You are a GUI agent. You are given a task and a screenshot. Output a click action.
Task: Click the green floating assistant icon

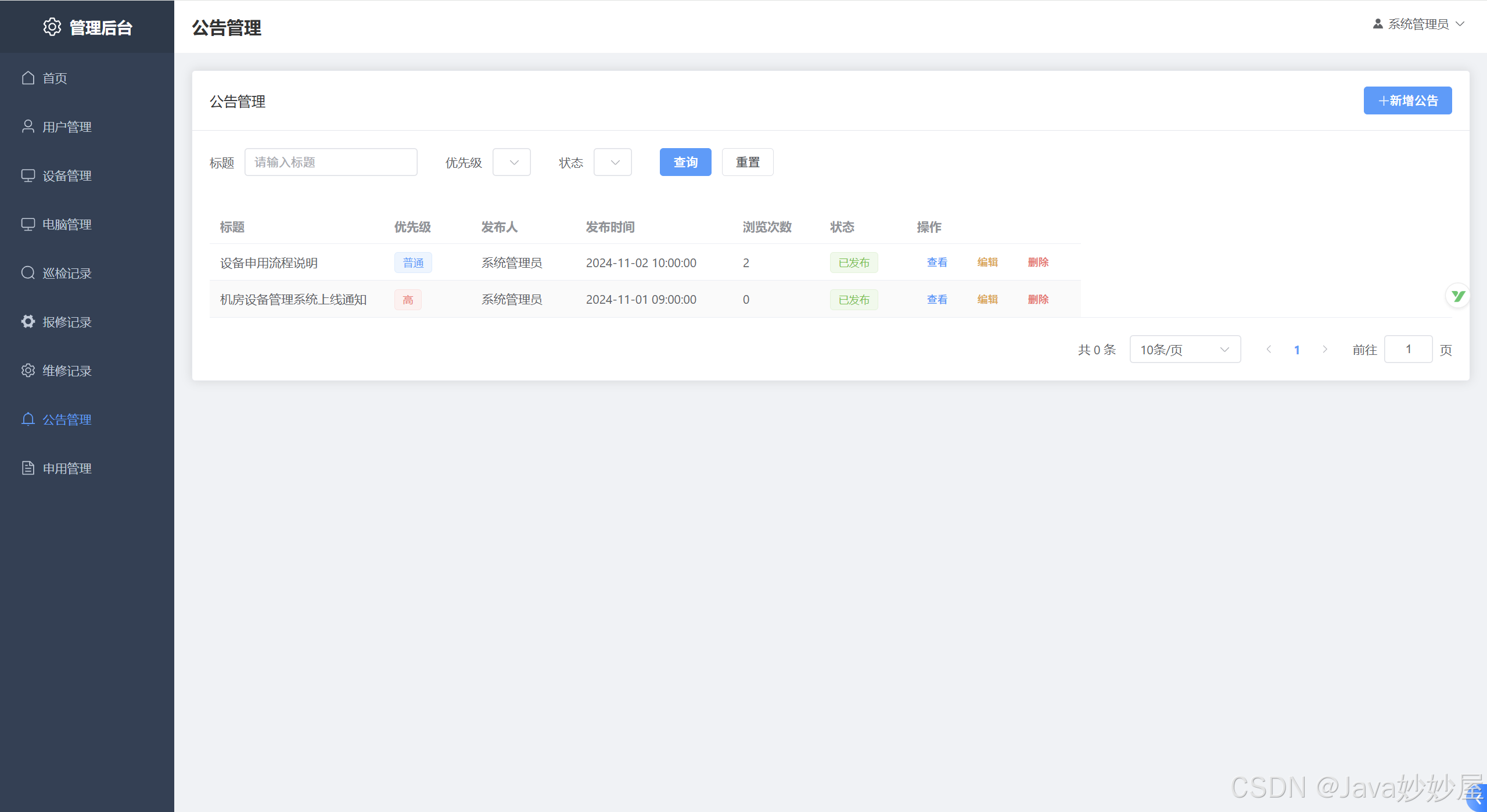[x=1457, y=296]
